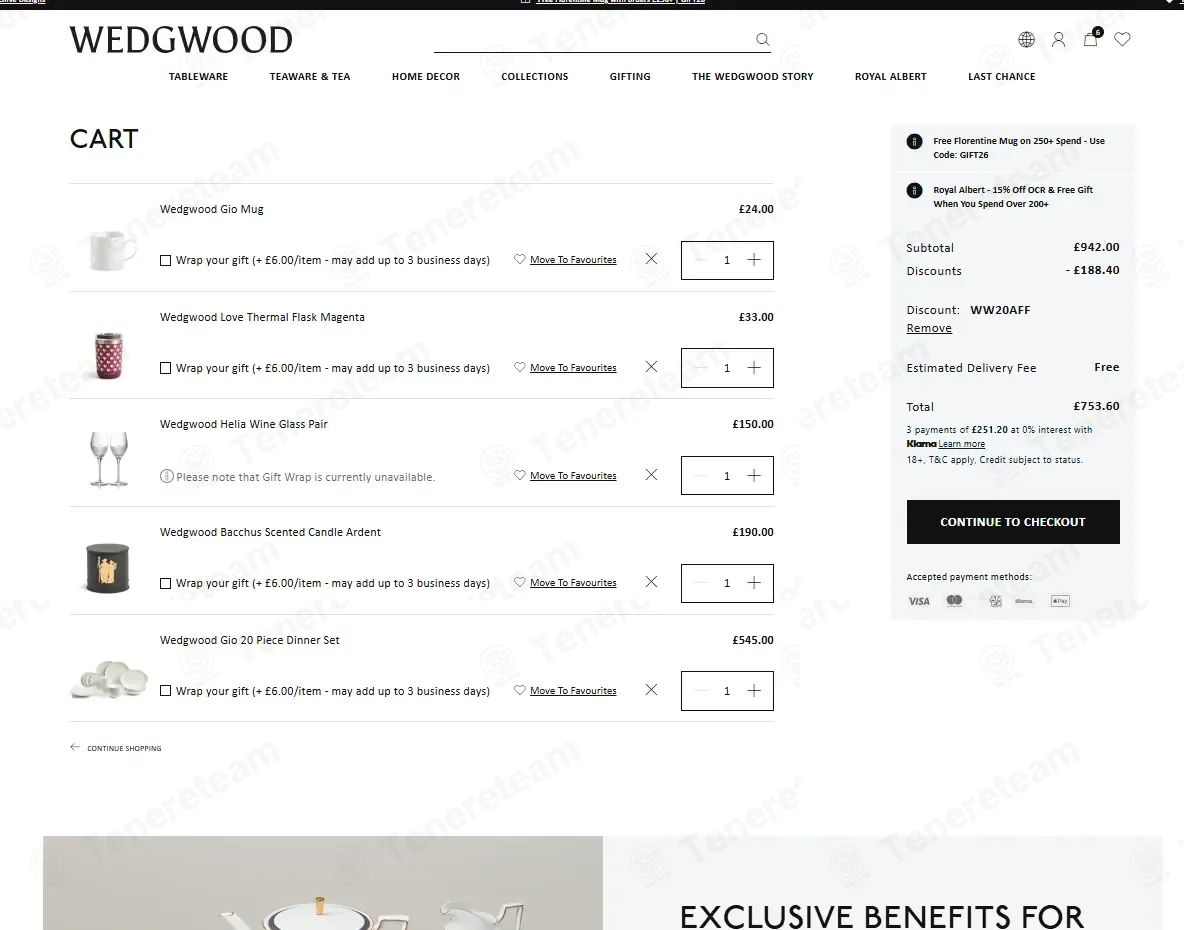Click the search magnifier icon
The image size is (1184, 930).
click(x=763, y=39)
